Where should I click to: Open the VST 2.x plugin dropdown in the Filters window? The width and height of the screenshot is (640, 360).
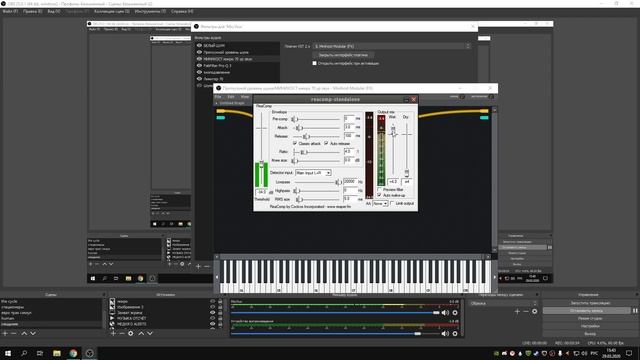point(391,46)
